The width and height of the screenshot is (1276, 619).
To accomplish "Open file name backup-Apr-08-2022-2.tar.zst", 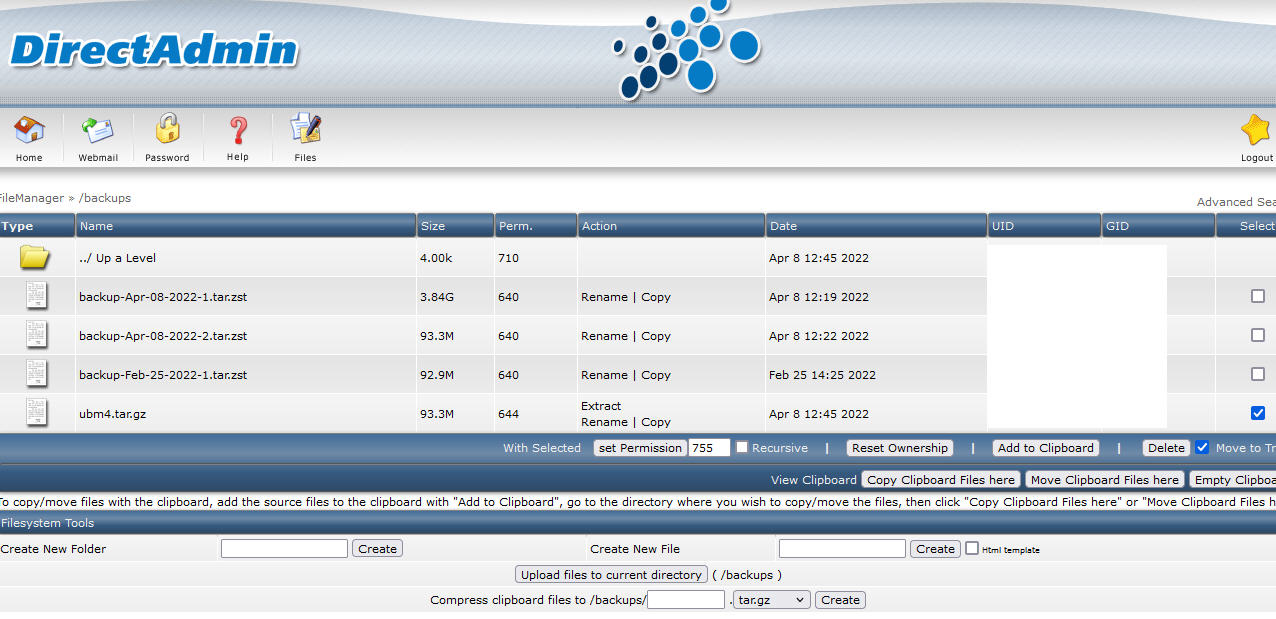I will (163, 336).
